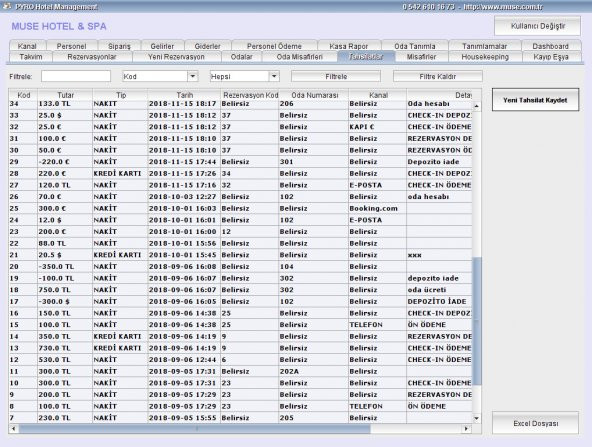This screenshot has height=447, width=592.
Task: Click 'KREDİ KARTI' in row 28
Action: pos(120,173)
